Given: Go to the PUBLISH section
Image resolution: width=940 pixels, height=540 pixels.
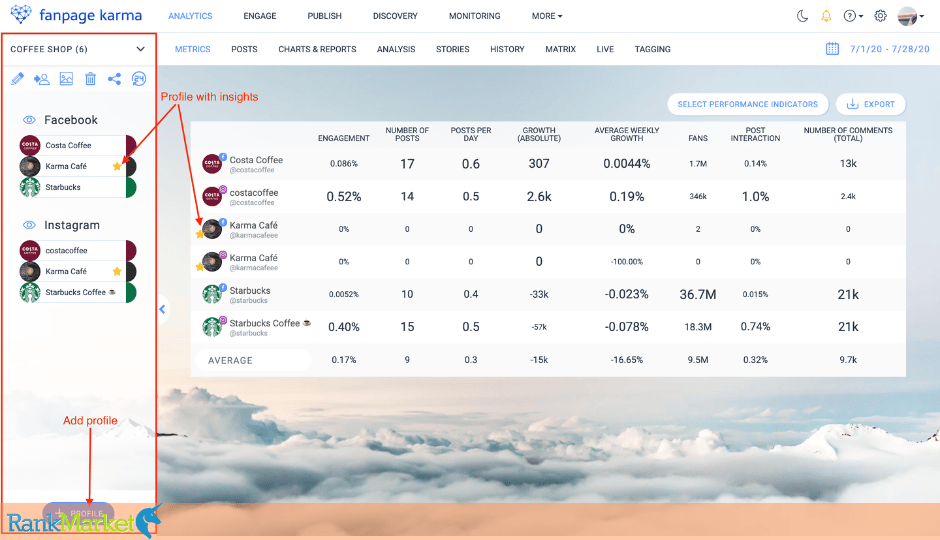Looking at the screenshot, I should (324, 16).
